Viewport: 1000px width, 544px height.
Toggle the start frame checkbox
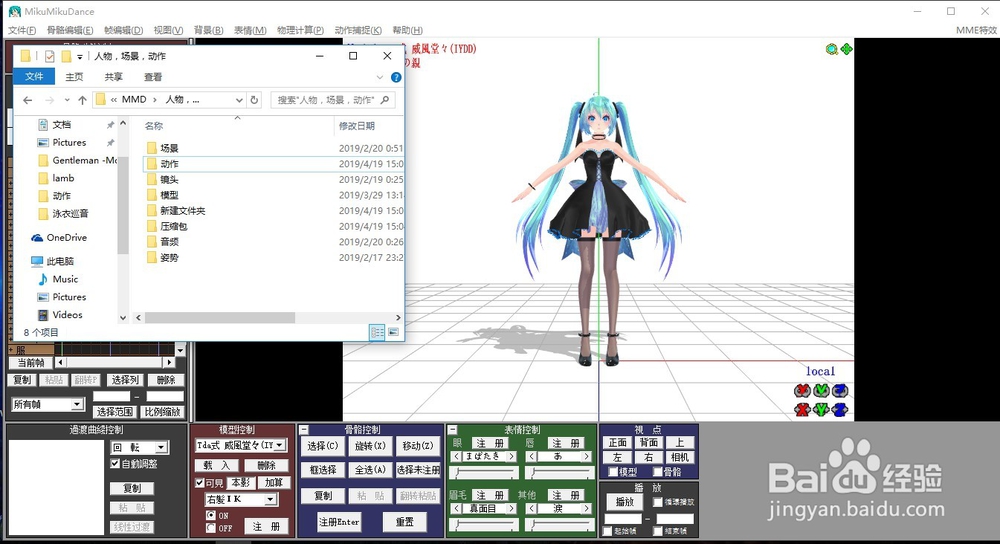tap(608, 531)
